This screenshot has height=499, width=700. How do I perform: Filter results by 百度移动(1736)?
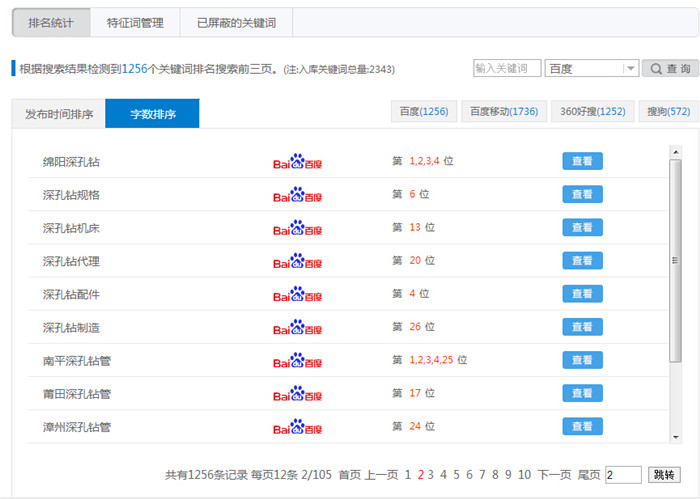(x=504, y=112)
